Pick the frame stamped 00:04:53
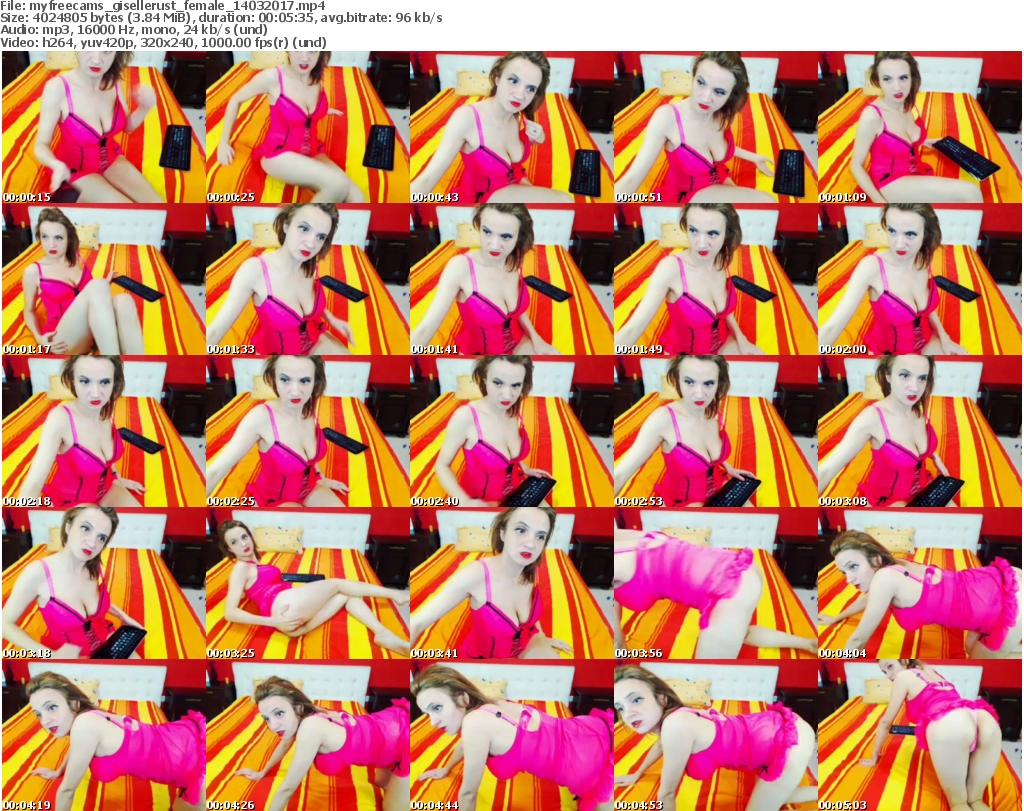 [x=715, y=735]
